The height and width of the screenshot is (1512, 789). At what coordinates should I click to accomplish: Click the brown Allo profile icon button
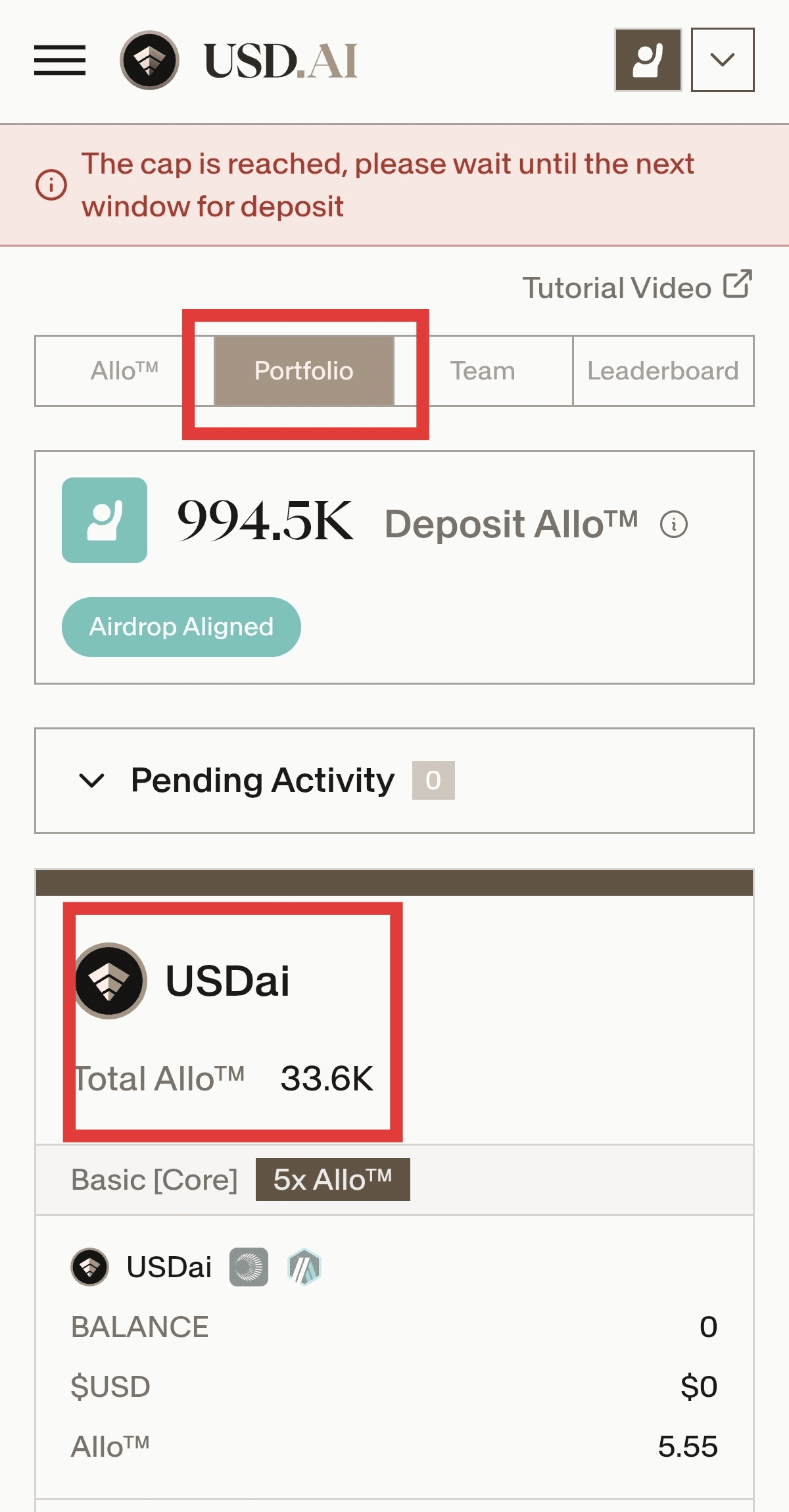pyautogui.click(x=648, y=60)
